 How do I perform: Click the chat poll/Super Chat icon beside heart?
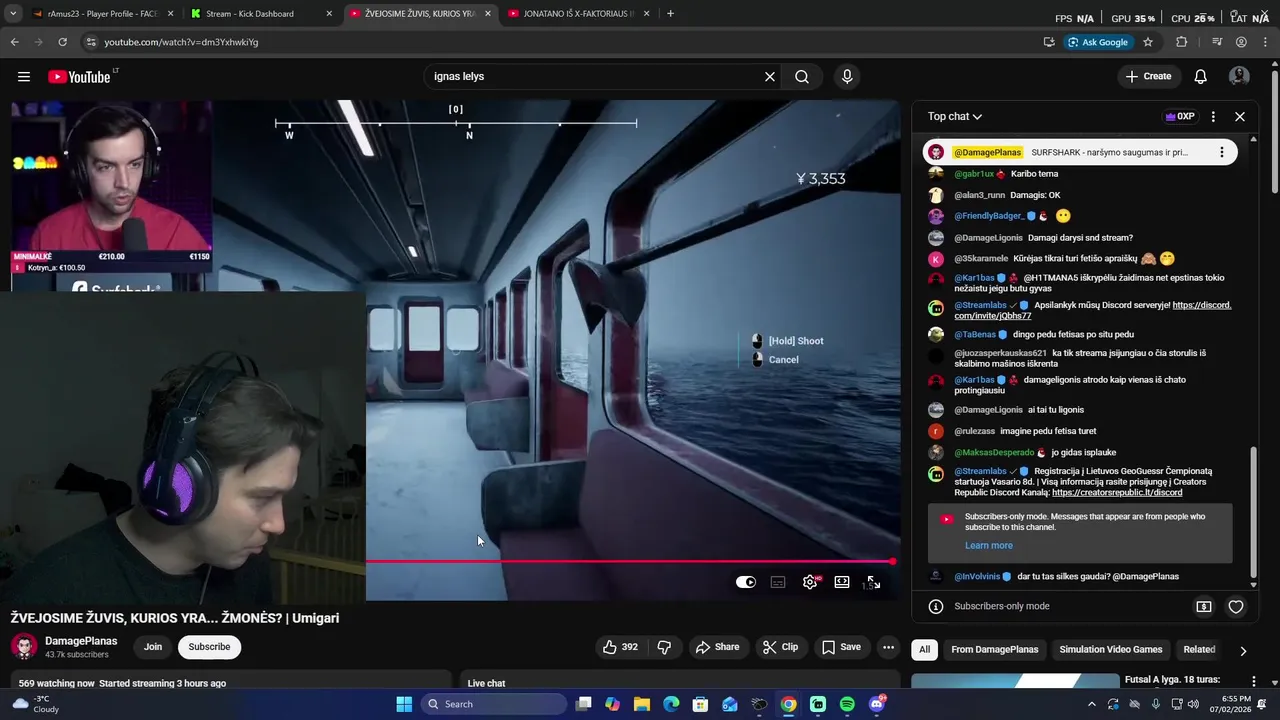[1204, 607]
